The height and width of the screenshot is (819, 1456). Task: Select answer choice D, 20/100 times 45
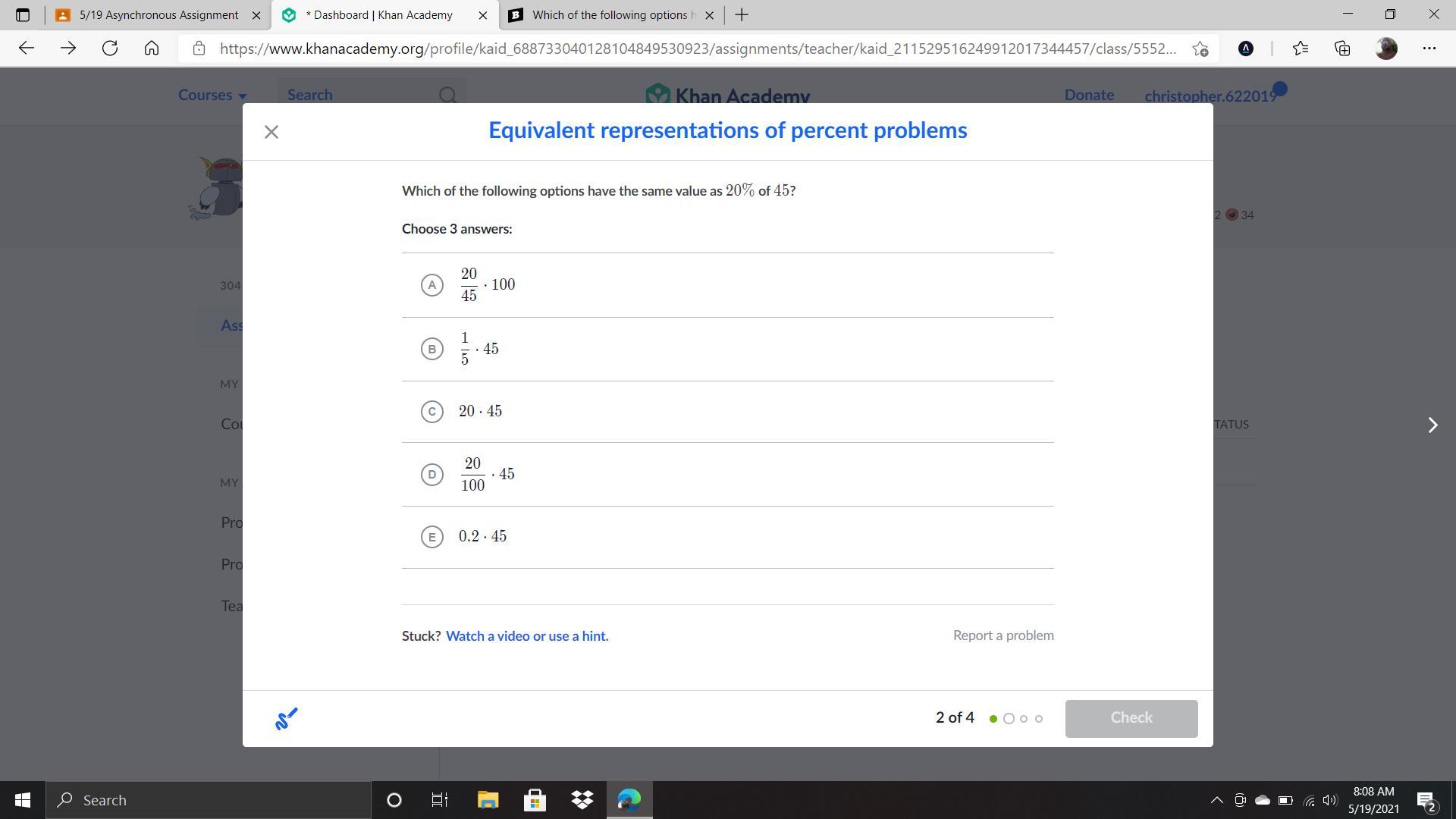pyautogui.click(x=432, y=475)
